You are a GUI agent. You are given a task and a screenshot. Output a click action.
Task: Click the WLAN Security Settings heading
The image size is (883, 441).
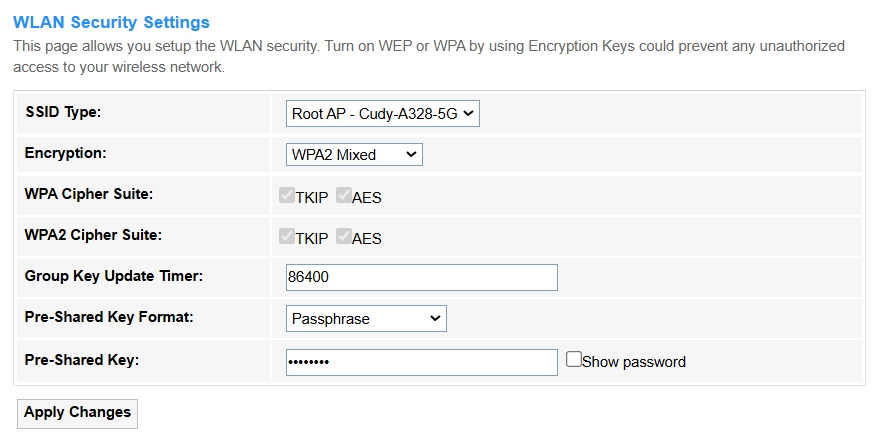pyautogui.click(x=111, y=22)
